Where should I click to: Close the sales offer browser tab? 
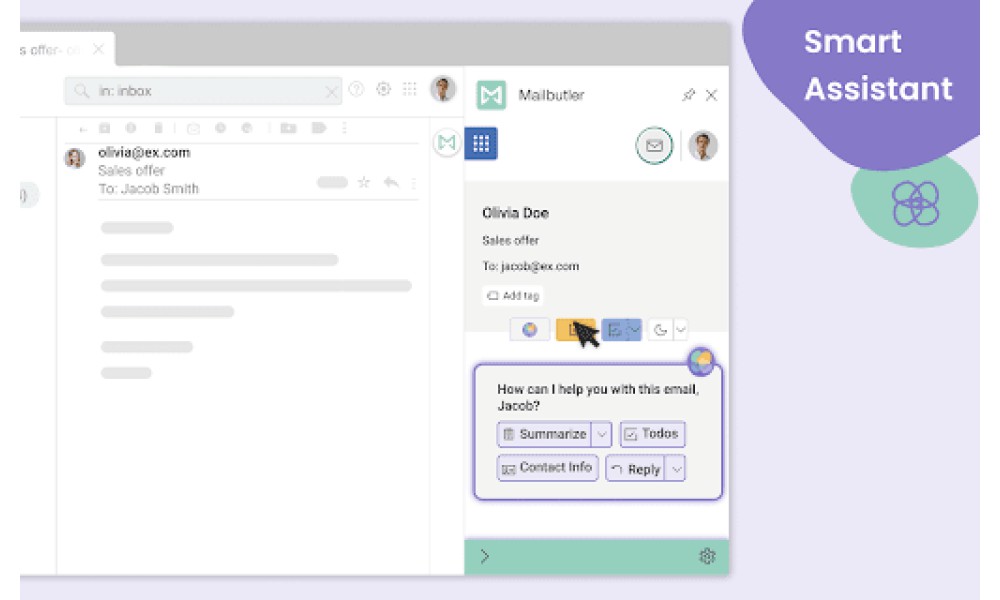pos(98,49)
